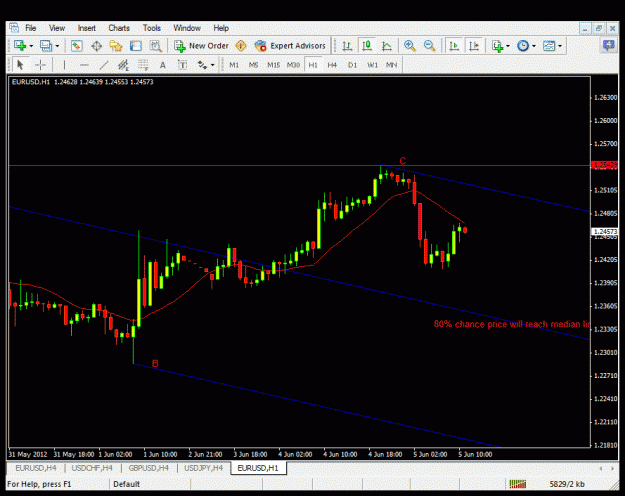Switch to Line Chart display
The width and height of the screenshot is (625, 496).
(387, 46)
